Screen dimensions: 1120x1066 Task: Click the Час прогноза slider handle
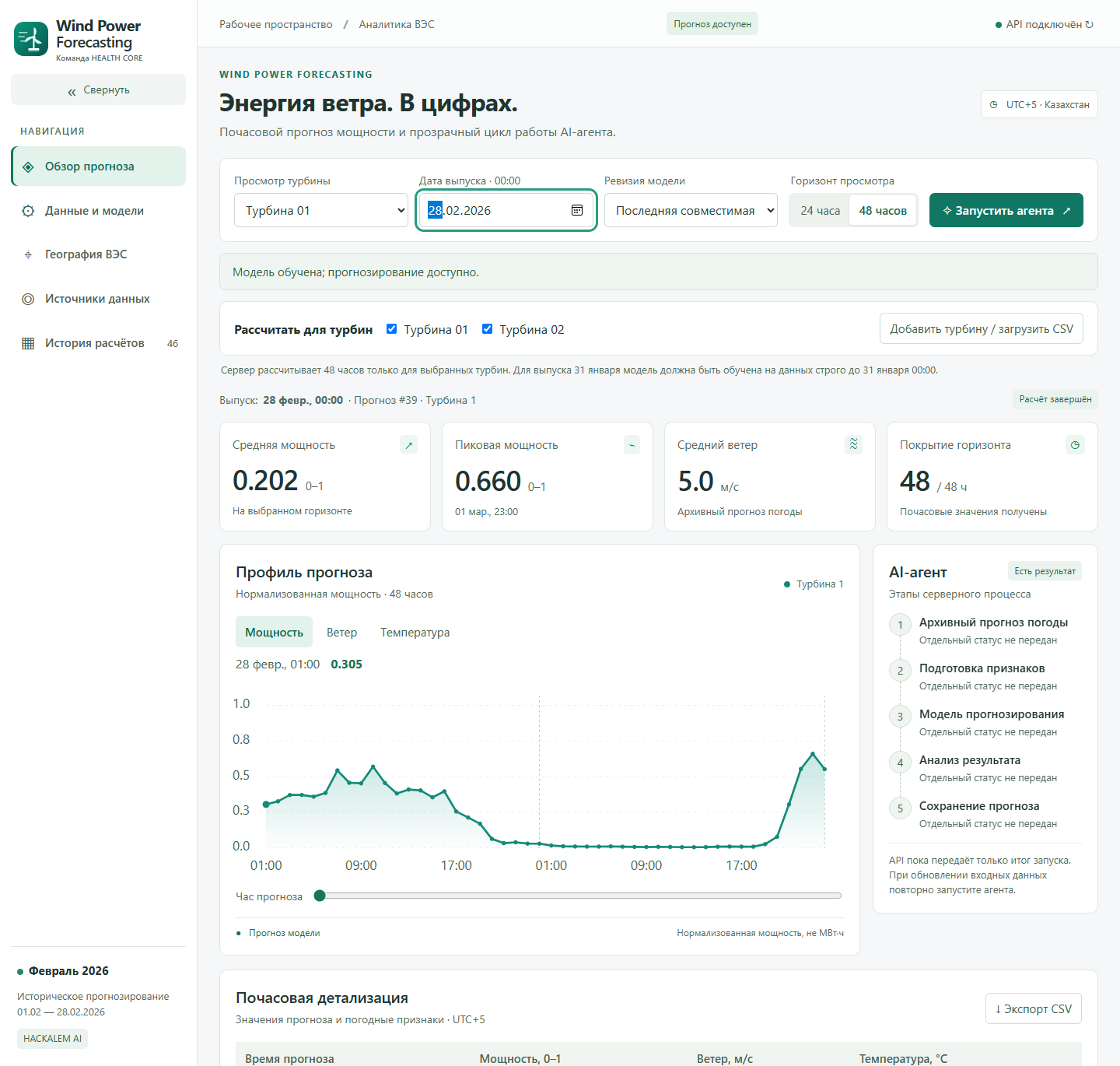pyautogui.click(x=320, y=896)
